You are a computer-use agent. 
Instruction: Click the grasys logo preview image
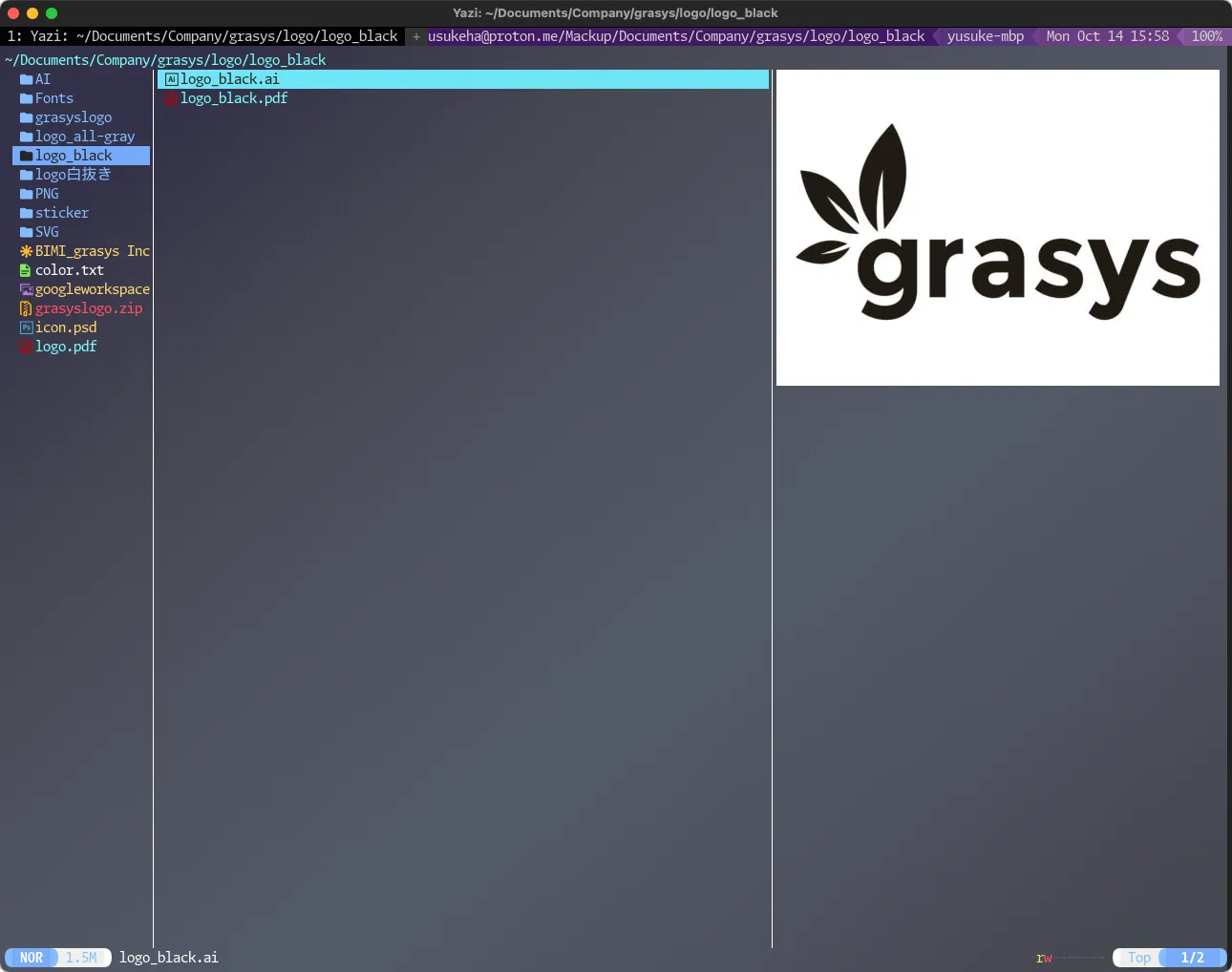tap(998, 227)
